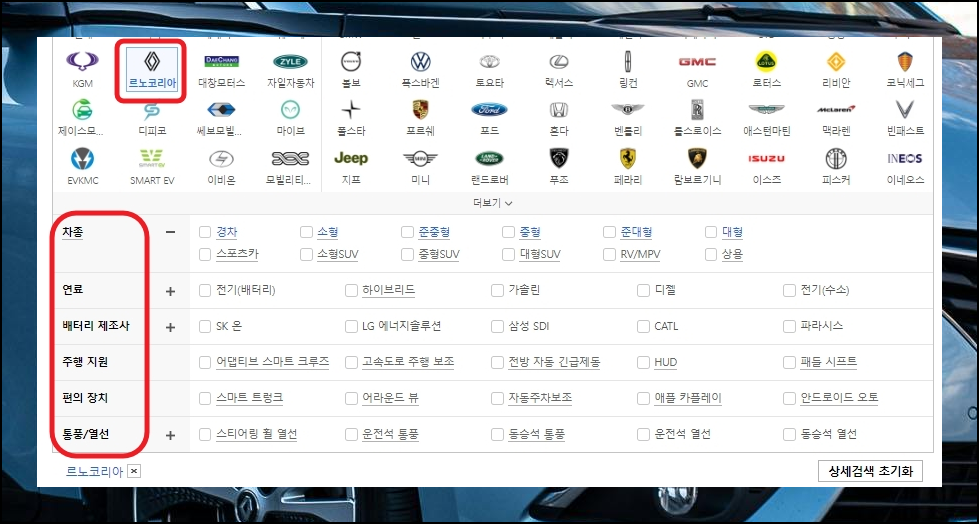The width and height of the screenshot is (979, 524).
Task: Select the GMC brand logo
Action: coord(697,61)
